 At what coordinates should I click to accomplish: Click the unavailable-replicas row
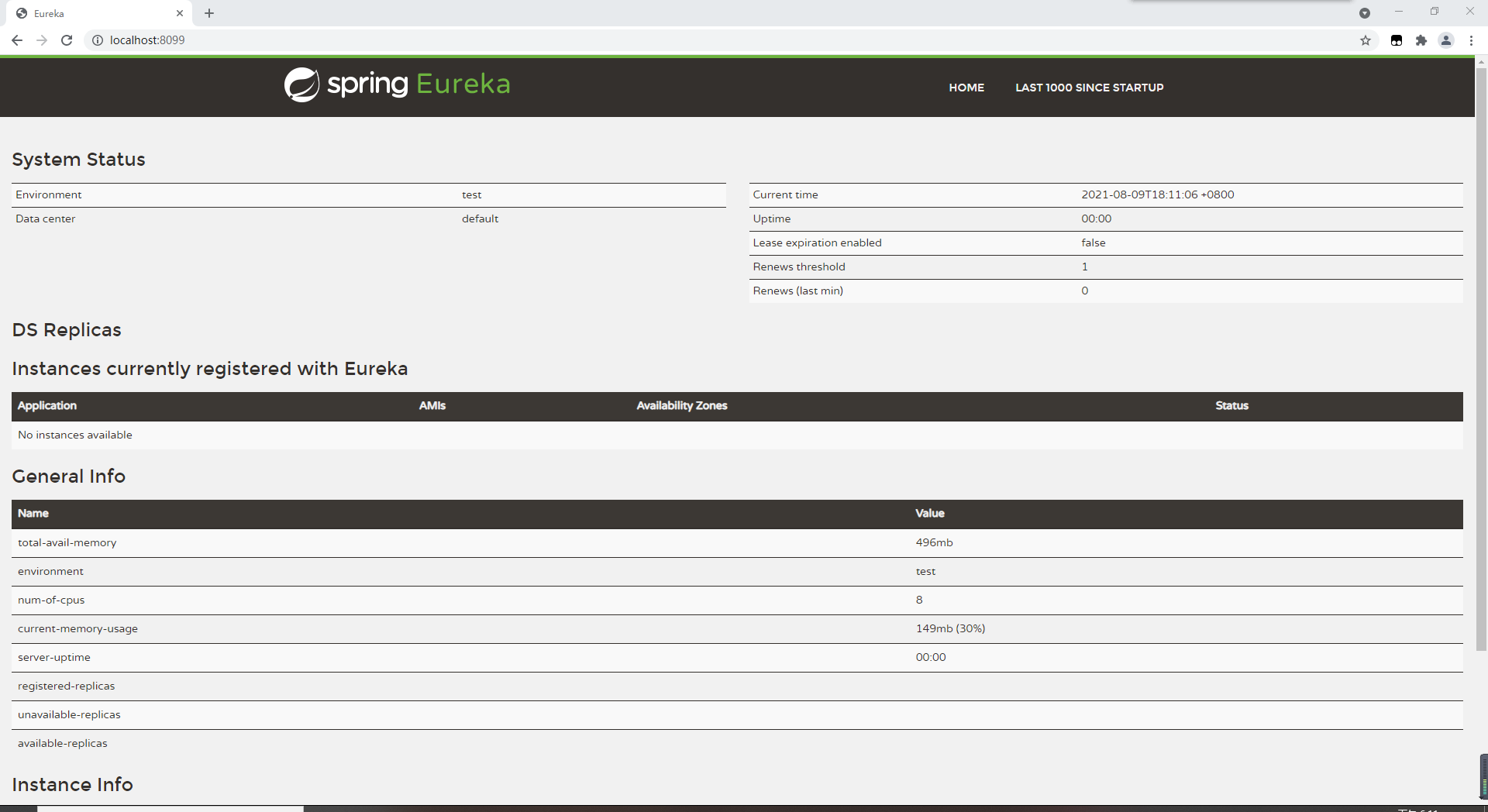click(737, 715)
